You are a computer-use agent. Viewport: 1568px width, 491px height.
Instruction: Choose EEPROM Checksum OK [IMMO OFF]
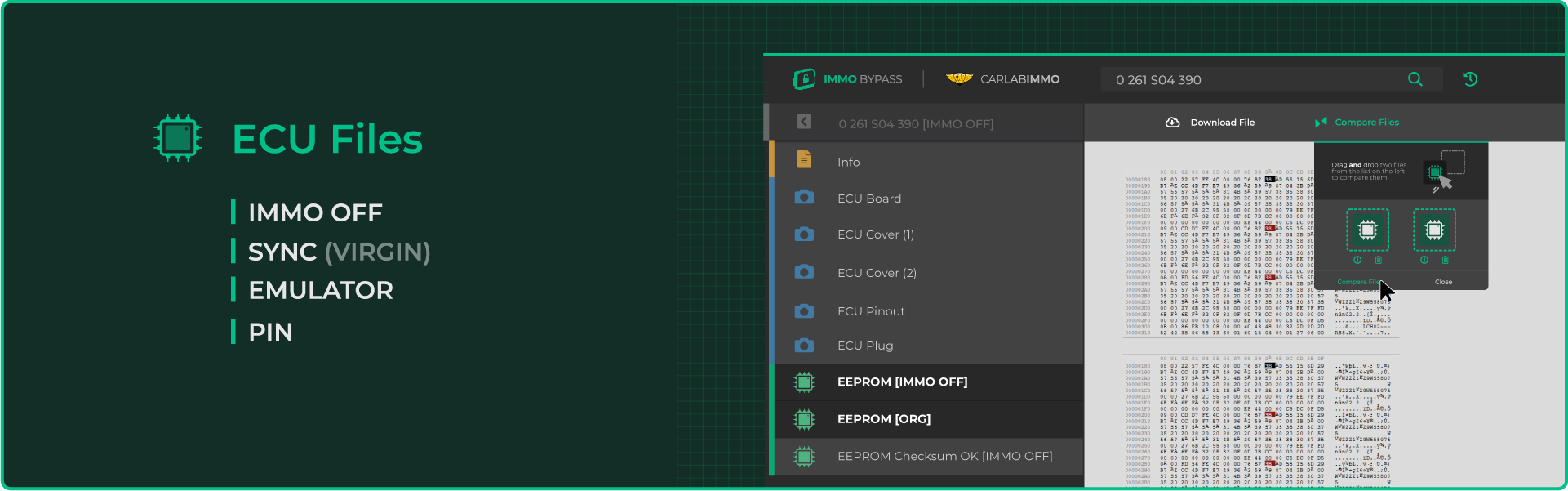944,456
